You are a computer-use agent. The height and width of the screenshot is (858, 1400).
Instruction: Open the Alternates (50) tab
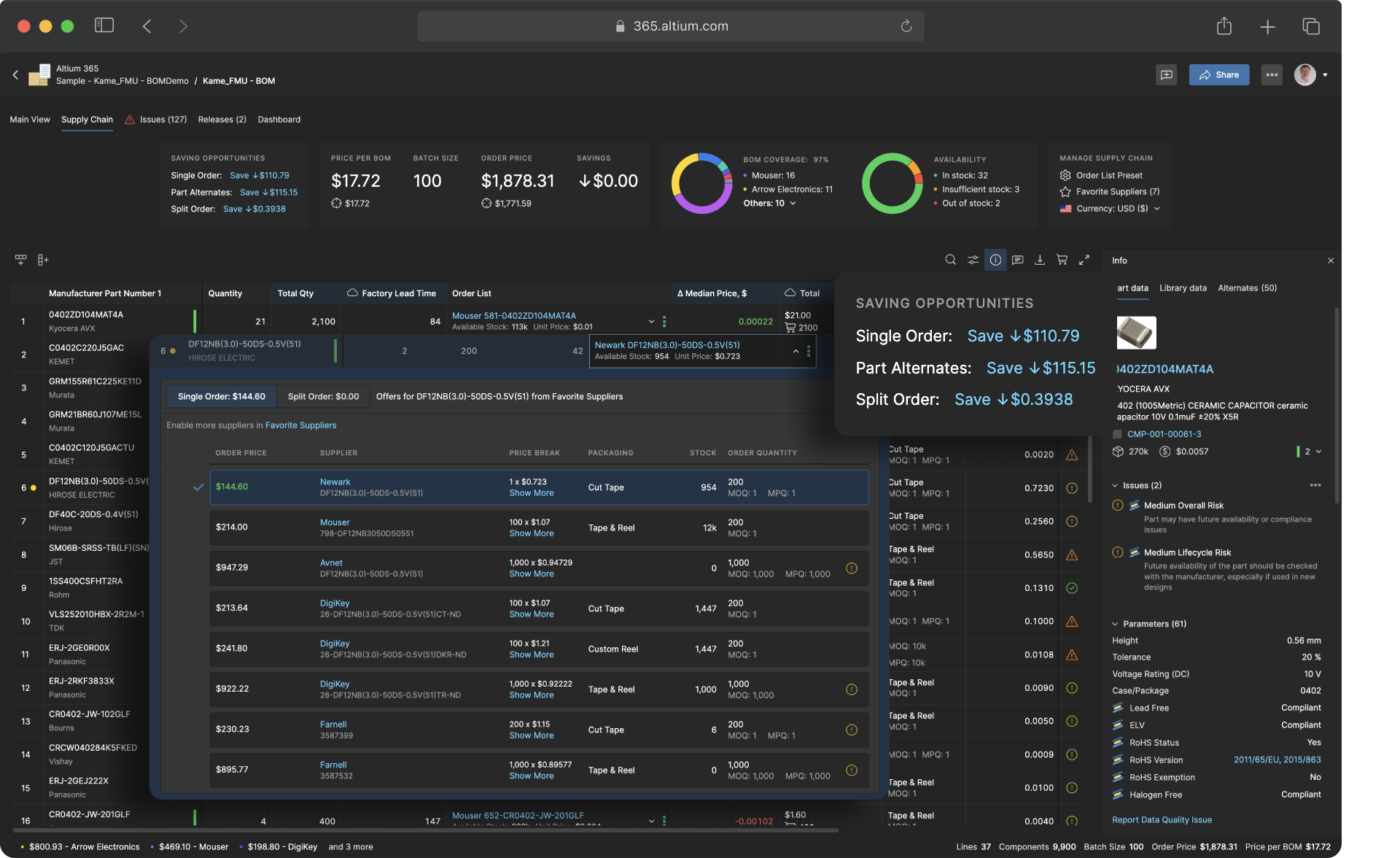point(1247,288)
